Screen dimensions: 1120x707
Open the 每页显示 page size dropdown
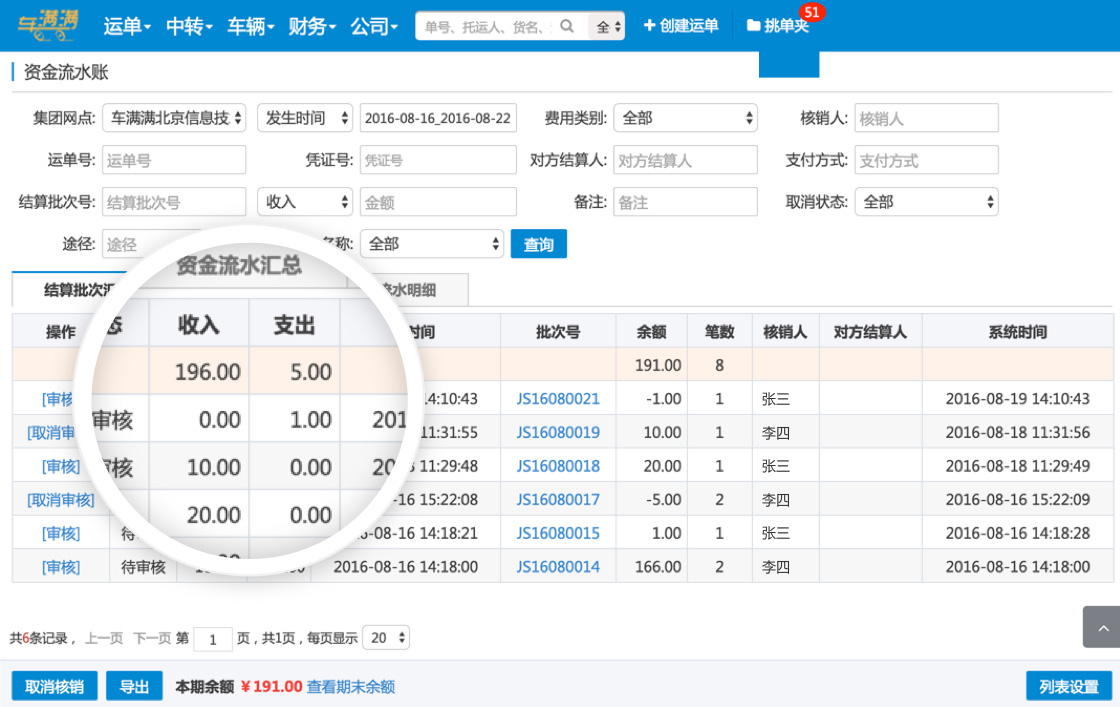tap(387, 637)
